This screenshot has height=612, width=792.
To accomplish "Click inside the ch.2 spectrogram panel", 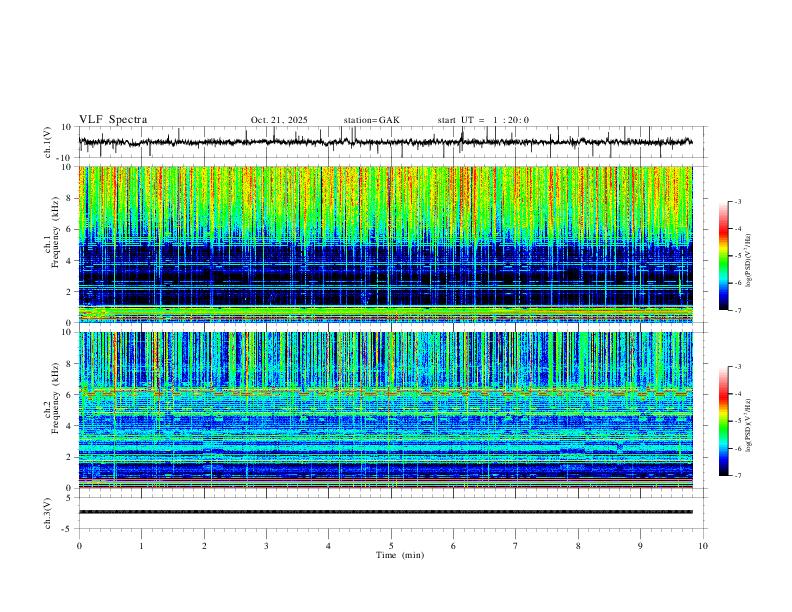I will [385, 410].
